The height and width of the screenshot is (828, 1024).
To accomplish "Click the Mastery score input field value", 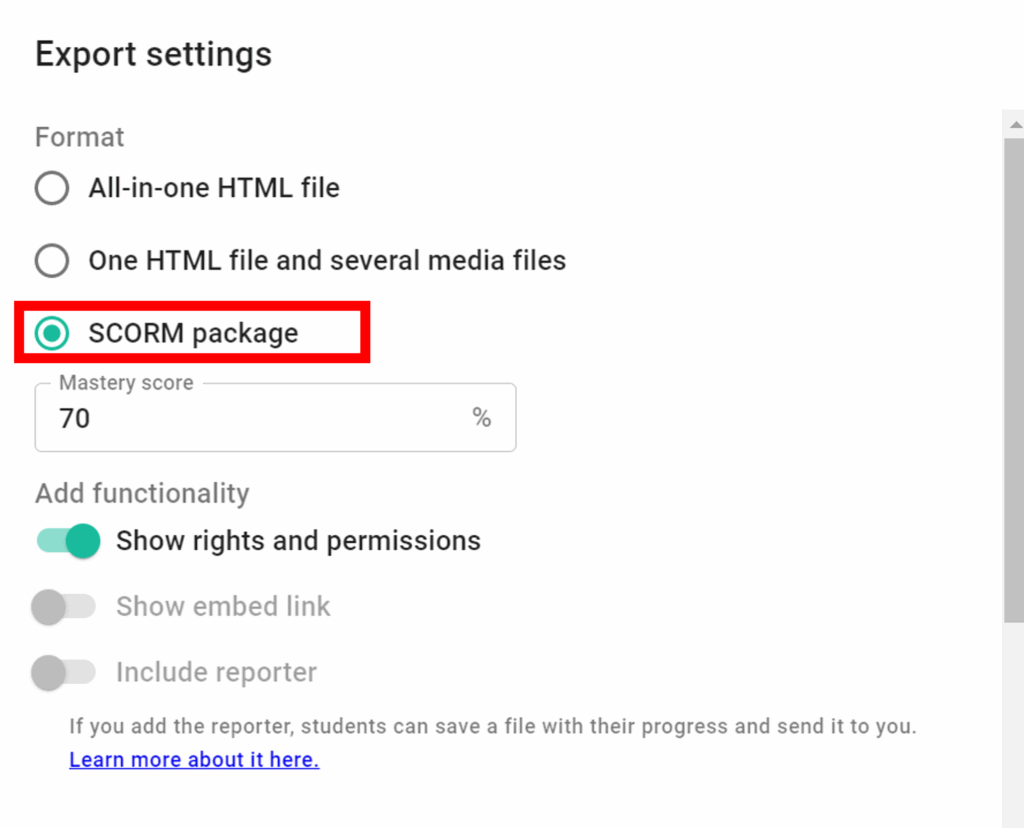I will coord(75,418).
